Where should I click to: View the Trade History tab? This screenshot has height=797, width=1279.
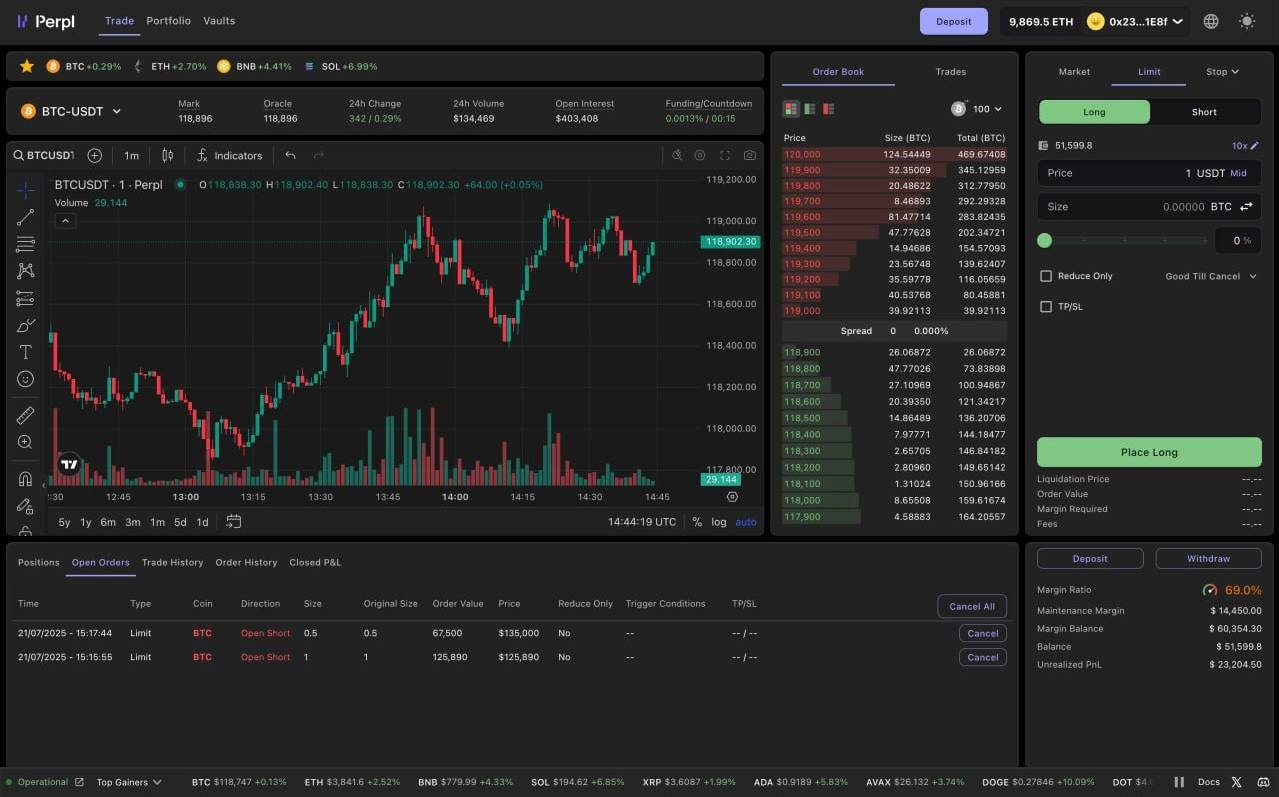pyautogui.click(x=172, y=562)
